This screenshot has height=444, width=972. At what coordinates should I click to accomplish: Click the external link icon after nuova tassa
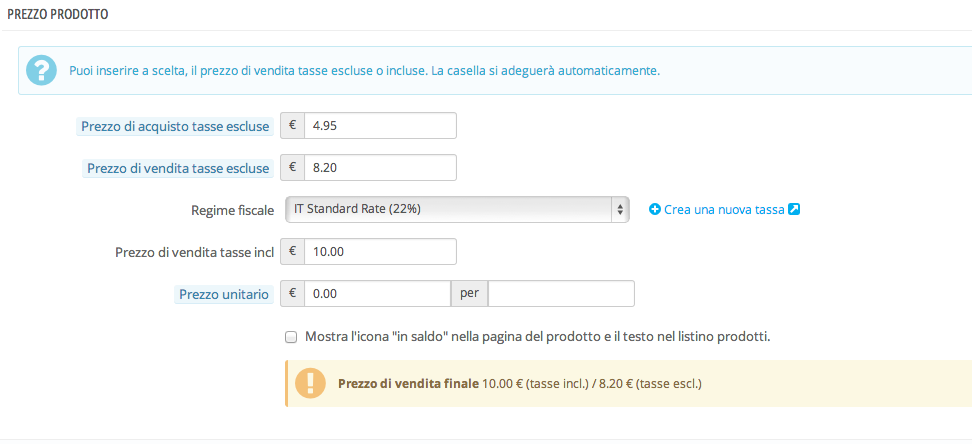[794, 209]
